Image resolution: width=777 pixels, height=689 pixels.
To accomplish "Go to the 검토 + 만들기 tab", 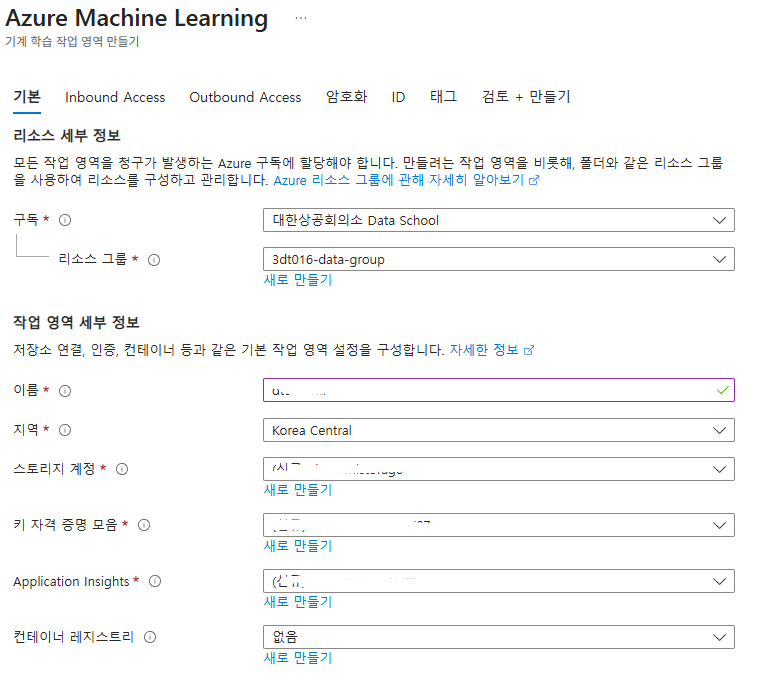I will coord(526,97).
